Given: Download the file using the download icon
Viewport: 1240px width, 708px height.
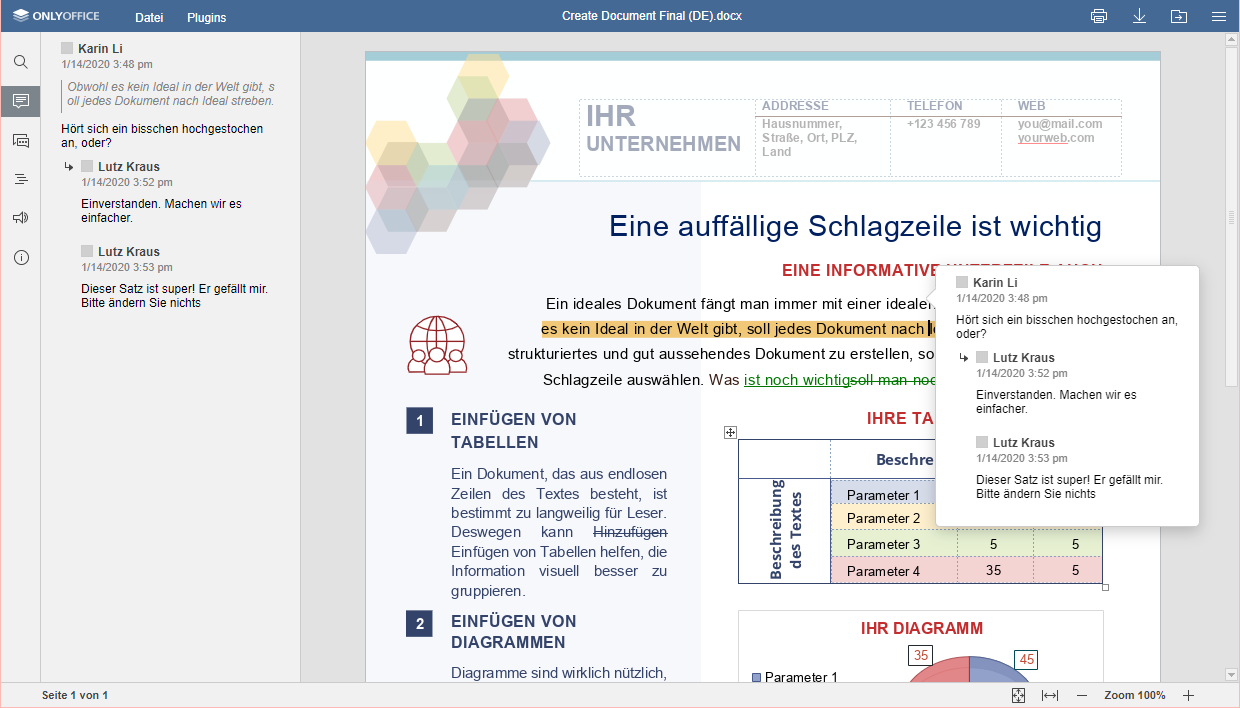Looking at the screenshot, I should pos(1139,16).
